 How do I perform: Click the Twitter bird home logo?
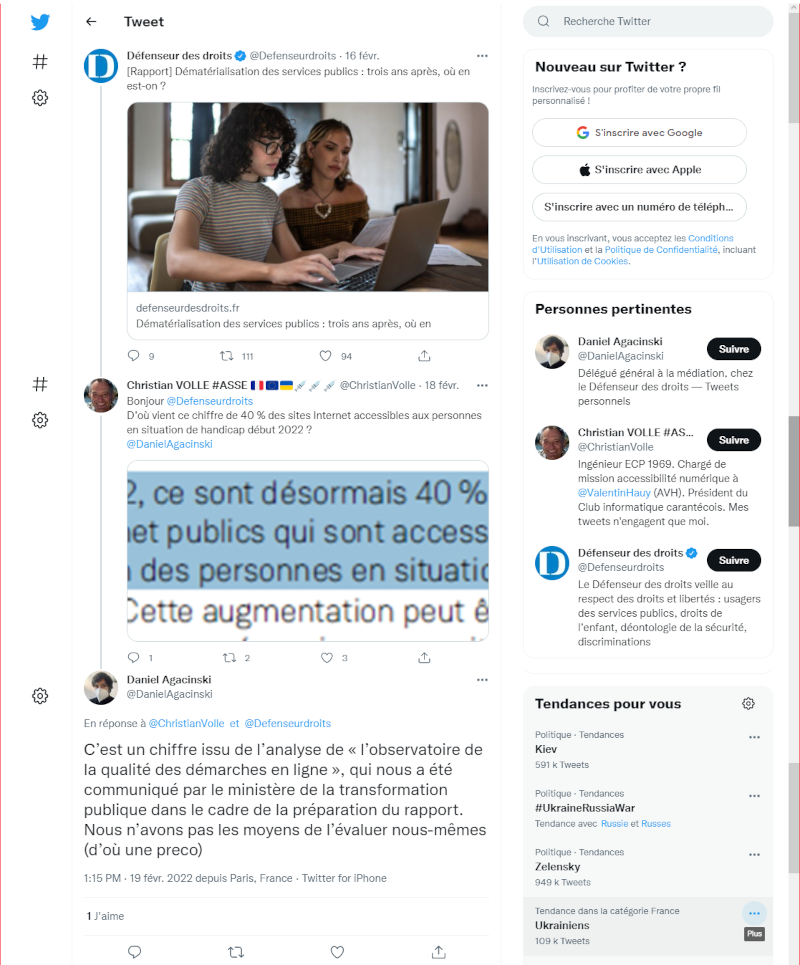(40, 22)
